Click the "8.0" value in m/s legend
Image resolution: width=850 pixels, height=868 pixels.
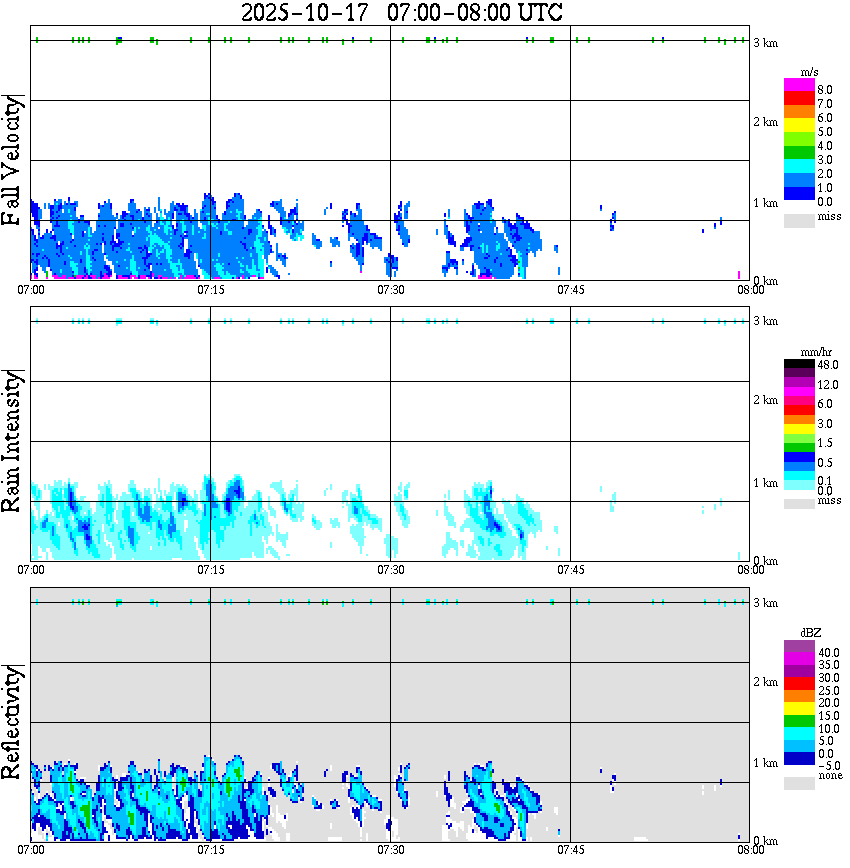[825, 90]
